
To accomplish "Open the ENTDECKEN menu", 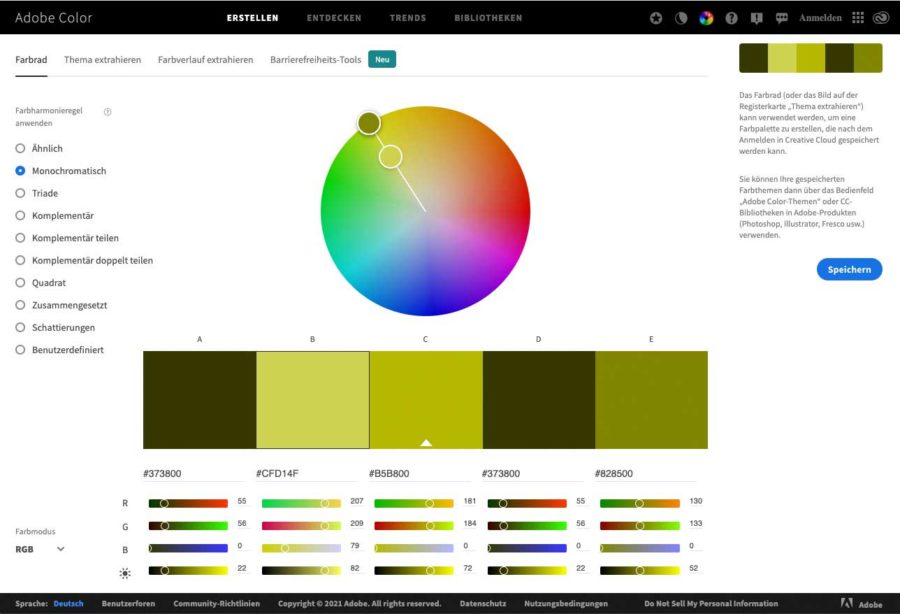I will tap(334, 18).
